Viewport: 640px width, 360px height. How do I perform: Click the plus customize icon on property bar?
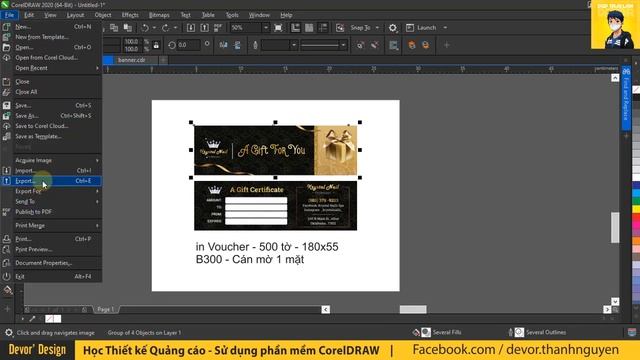(447, 45)
